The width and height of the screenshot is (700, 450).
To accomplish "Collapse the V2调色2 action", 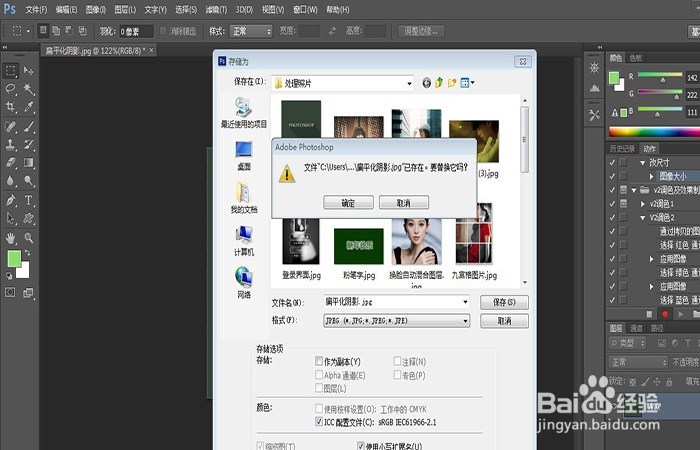I will tap(642, 217).
